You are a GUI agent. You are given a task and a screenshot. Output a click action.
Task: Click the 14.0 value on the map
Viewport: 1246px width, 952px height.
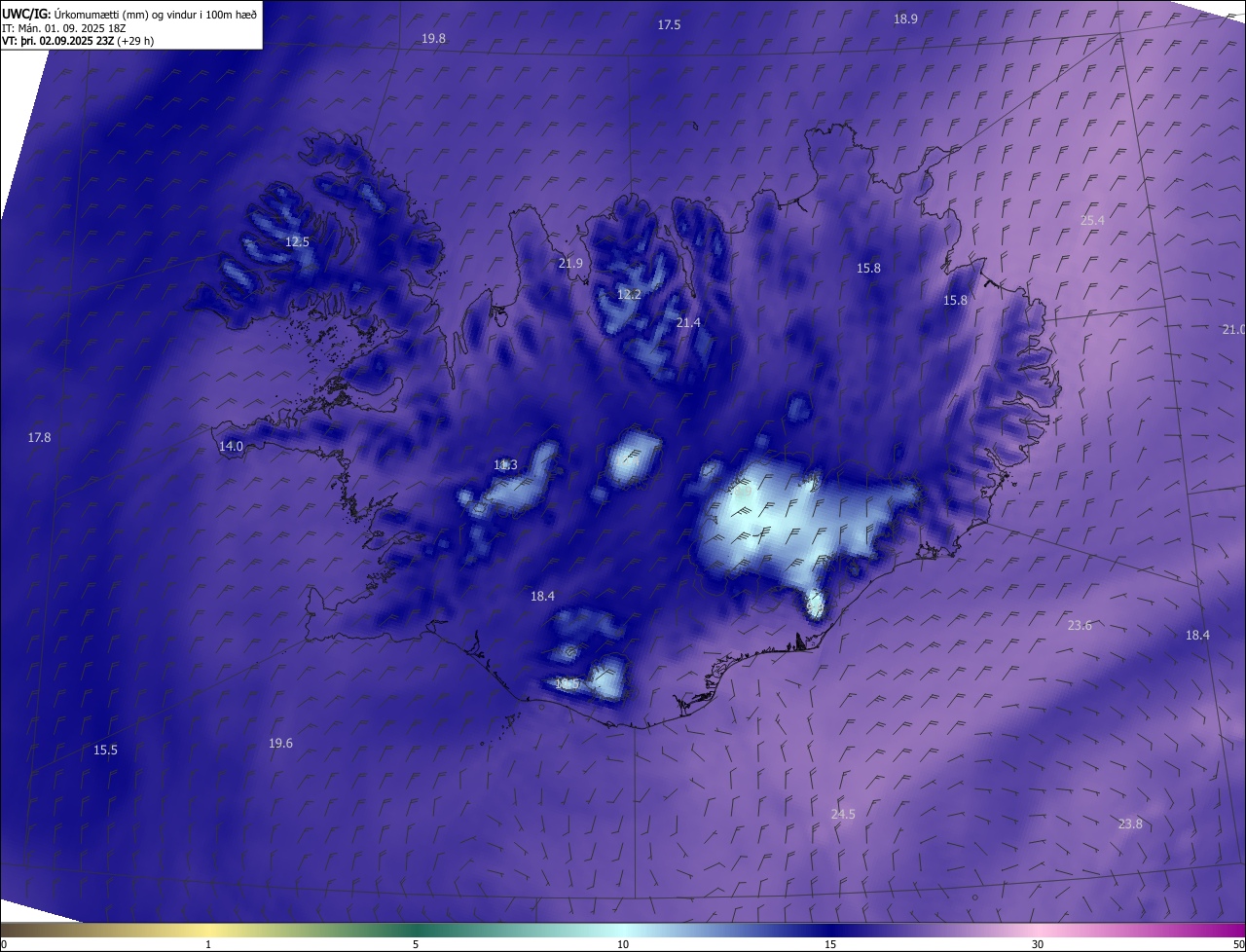tap(231, 447)
